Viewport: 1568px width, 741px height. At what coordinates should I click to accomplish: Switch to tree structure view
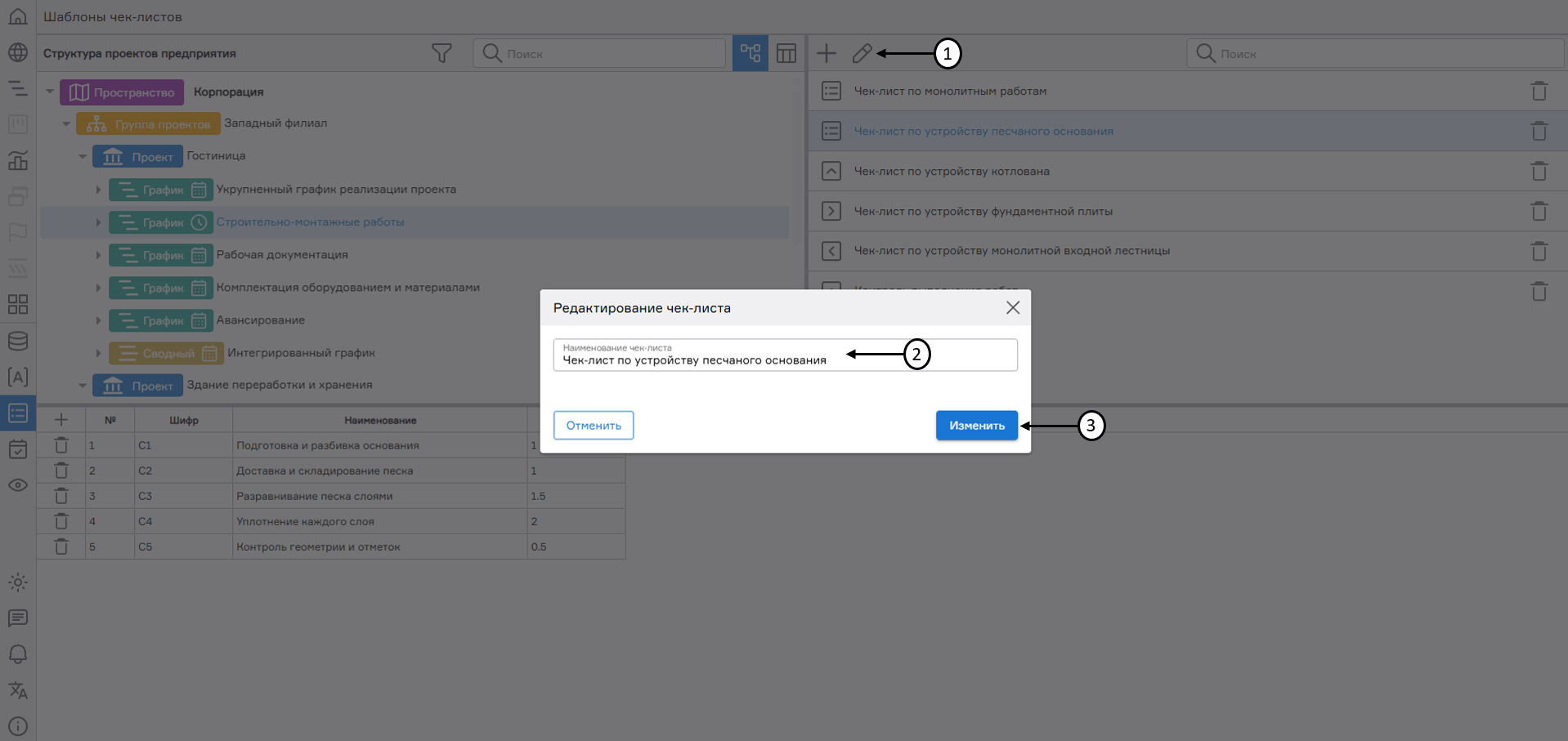(750, 54)
